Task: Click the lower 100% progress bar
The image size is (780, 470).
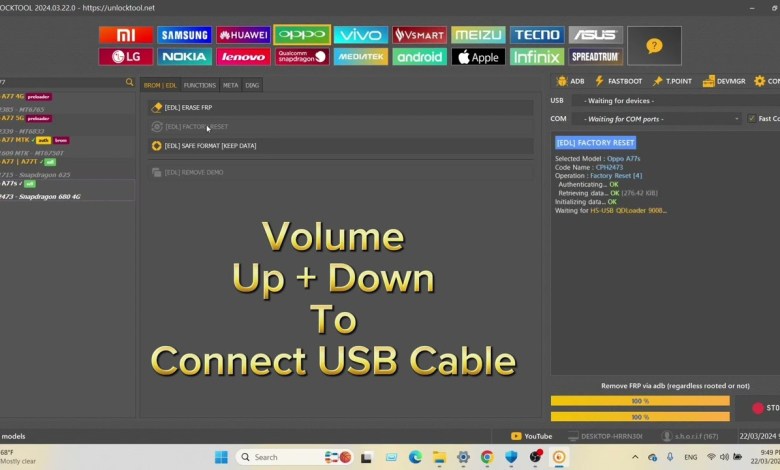Action: click(640, 417)
